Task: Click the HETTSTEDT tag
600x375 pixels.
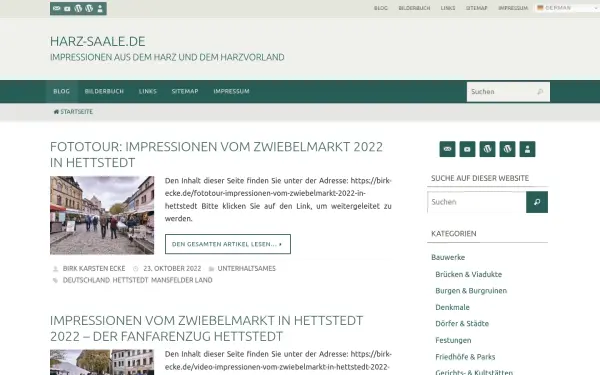Action: [130, 280]
